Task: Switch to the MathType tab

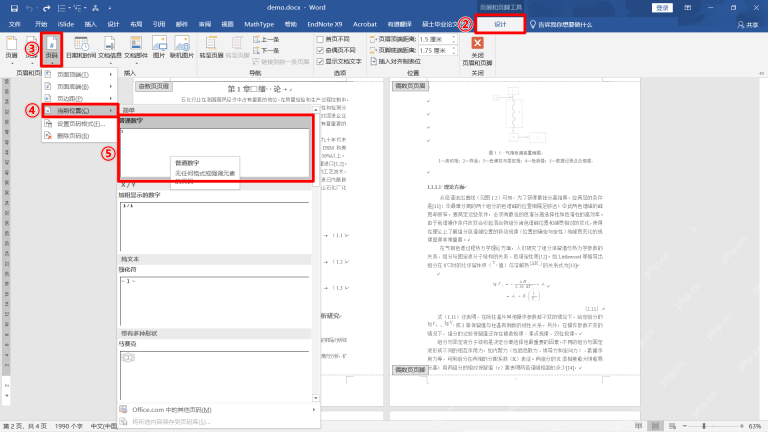Action: click(259, 24)
